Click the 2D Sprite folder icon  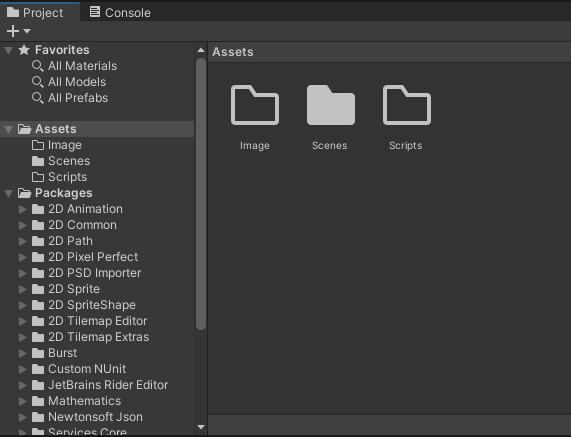38,289
